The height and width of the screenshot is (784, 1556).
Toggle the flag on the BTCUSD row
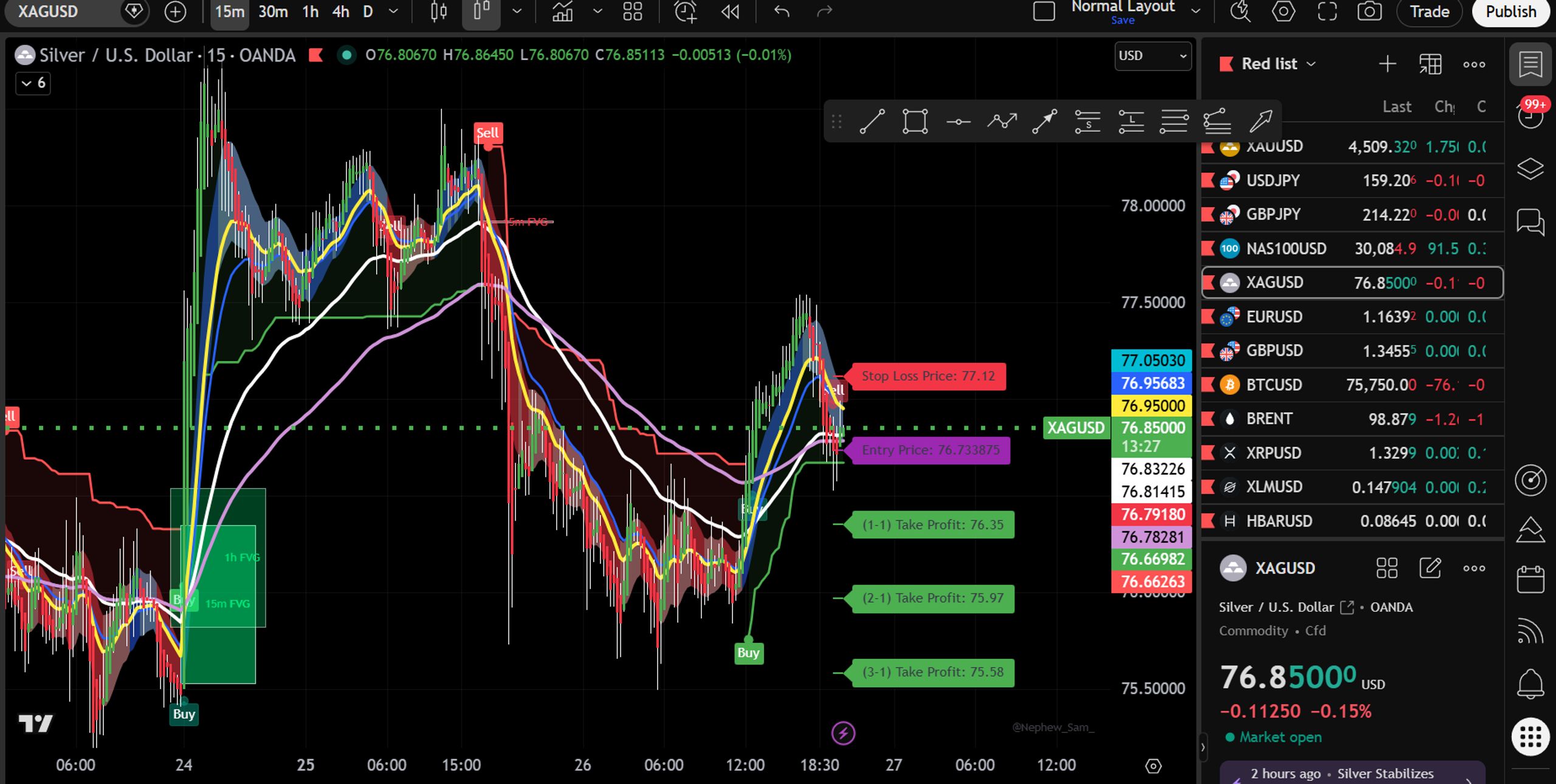(x=1208, y=385)
